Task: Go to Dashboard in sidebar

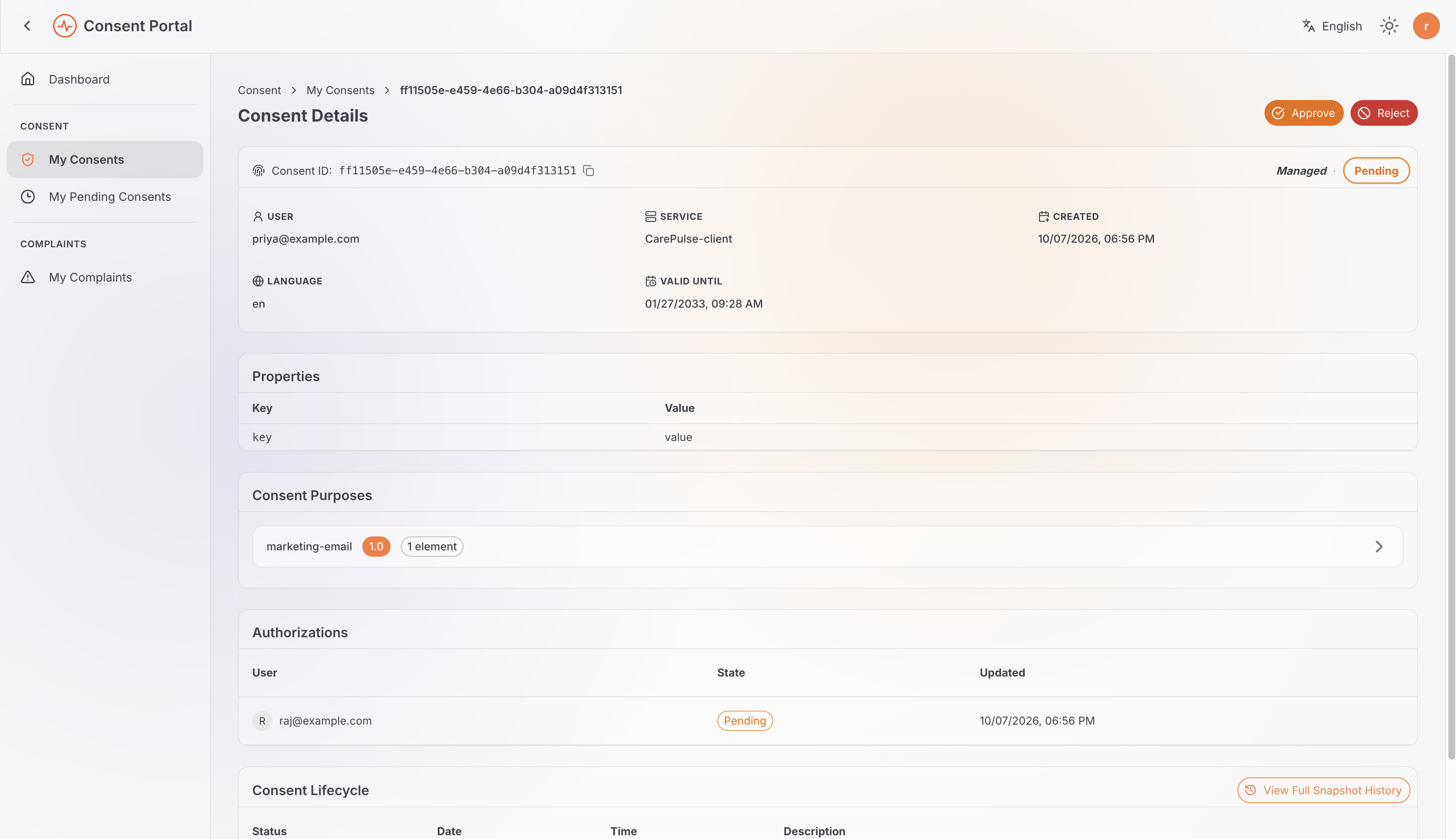Action: [105, 79]
